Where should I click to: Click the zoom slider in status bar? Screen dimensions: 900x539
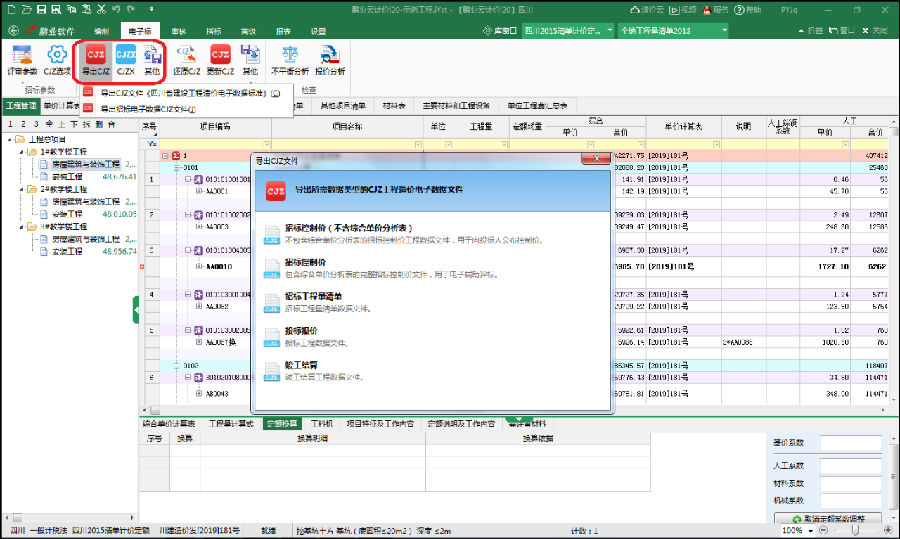[x=854, y=530]
